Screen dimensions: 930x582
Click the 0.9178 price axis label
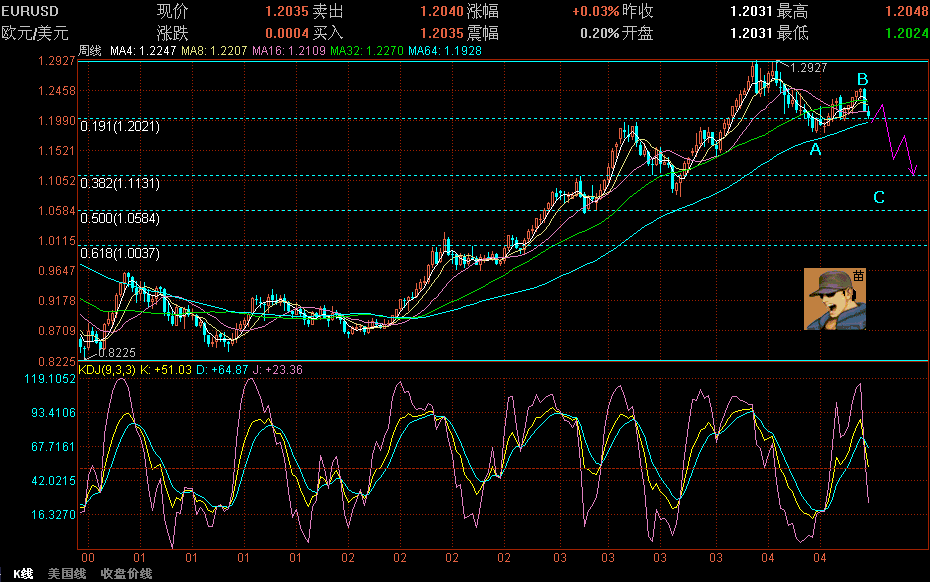click(x=57, y=301)
